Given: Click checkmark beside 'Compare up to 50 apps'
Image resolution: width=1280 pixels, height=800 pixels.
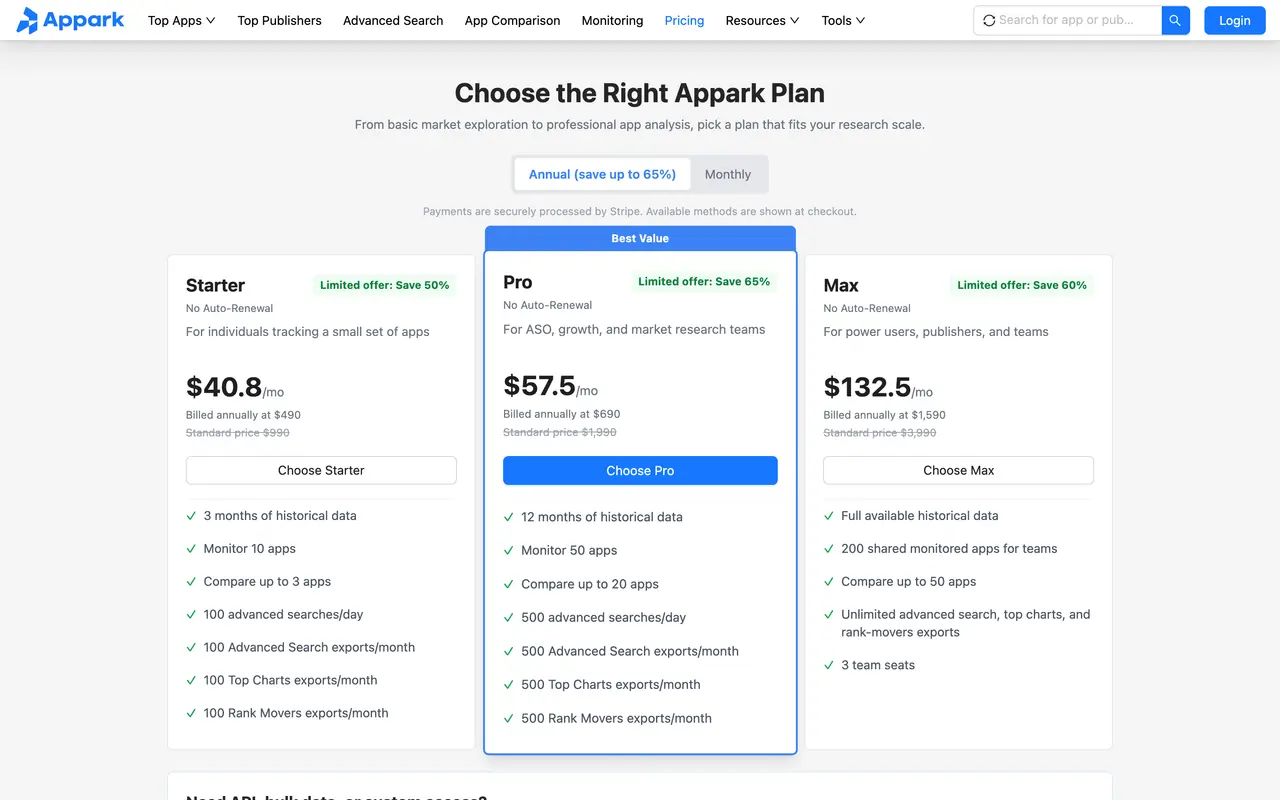Looking at the screenshot, I should point(829,582).
